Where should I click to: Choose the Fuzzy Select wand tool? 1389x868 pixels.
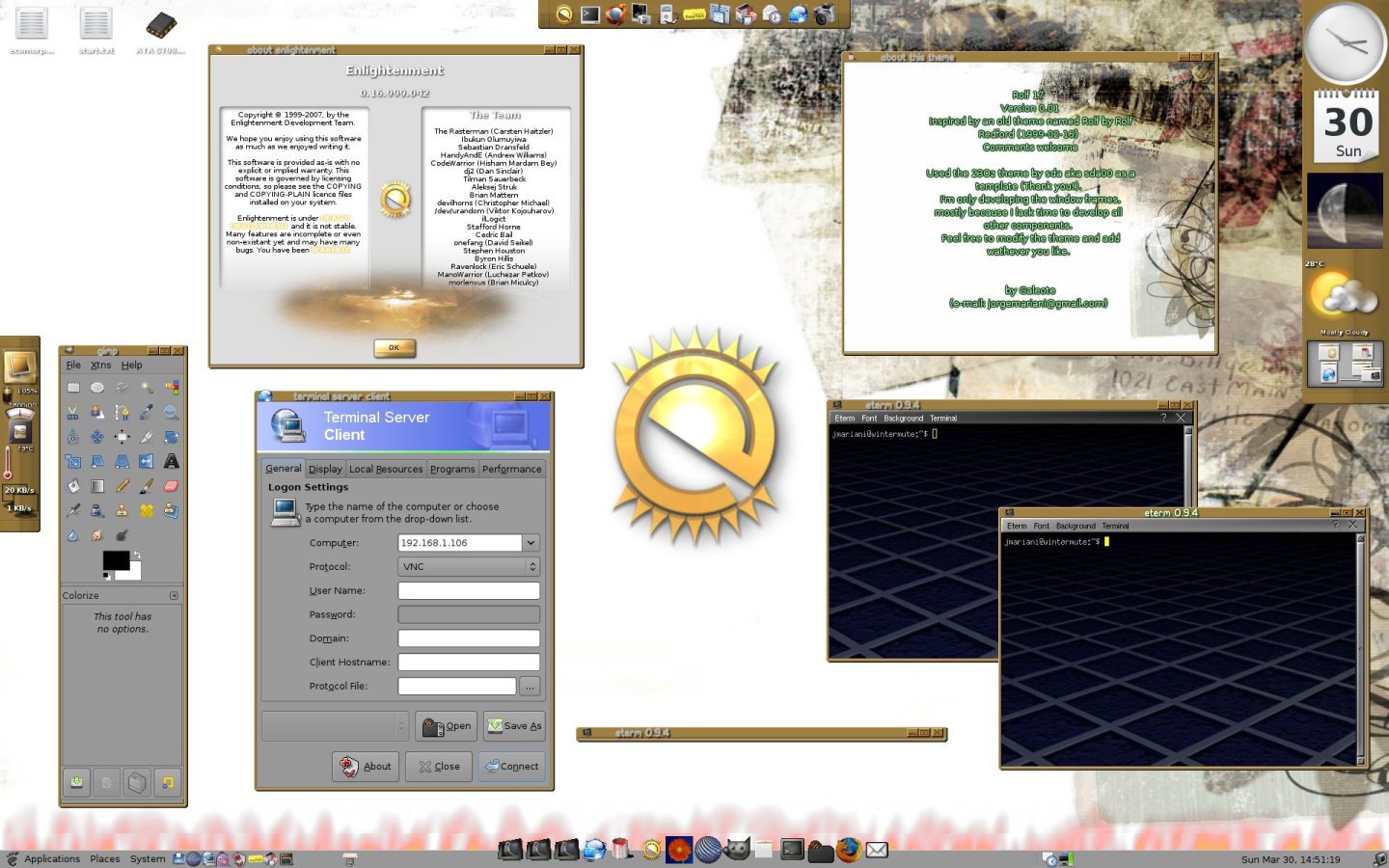tap(147, 388)
